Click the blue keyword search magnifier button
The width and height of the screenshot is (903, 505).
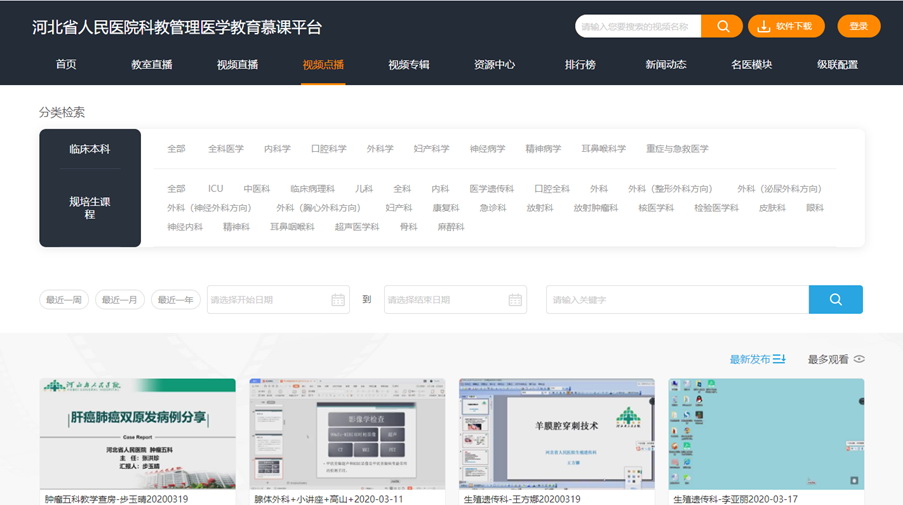835,299
